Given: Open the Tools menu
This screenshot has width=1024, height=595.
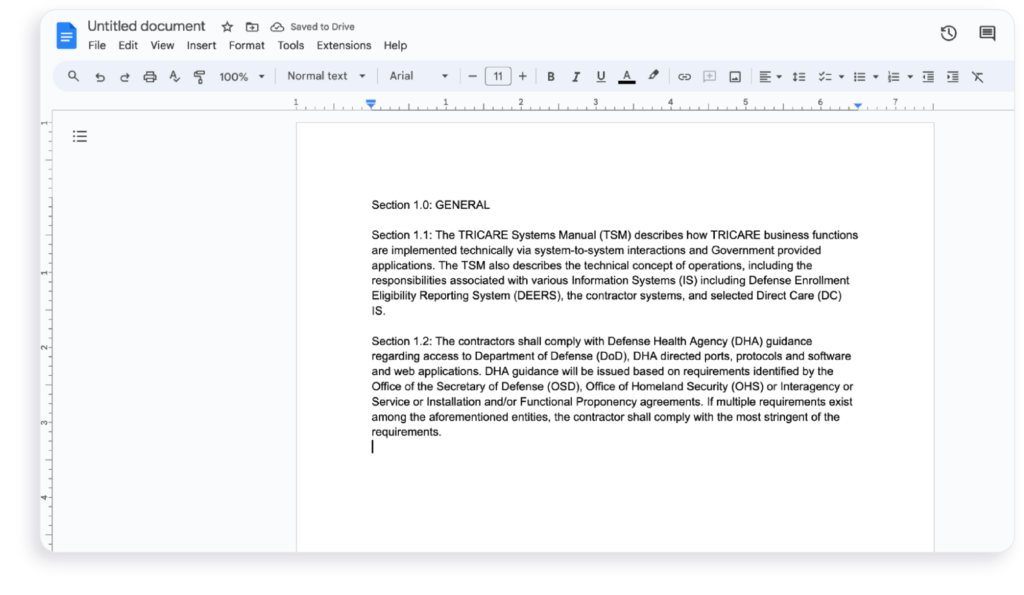Looking at the screenshot, I should pyautogui.click(x=291, y=45).
